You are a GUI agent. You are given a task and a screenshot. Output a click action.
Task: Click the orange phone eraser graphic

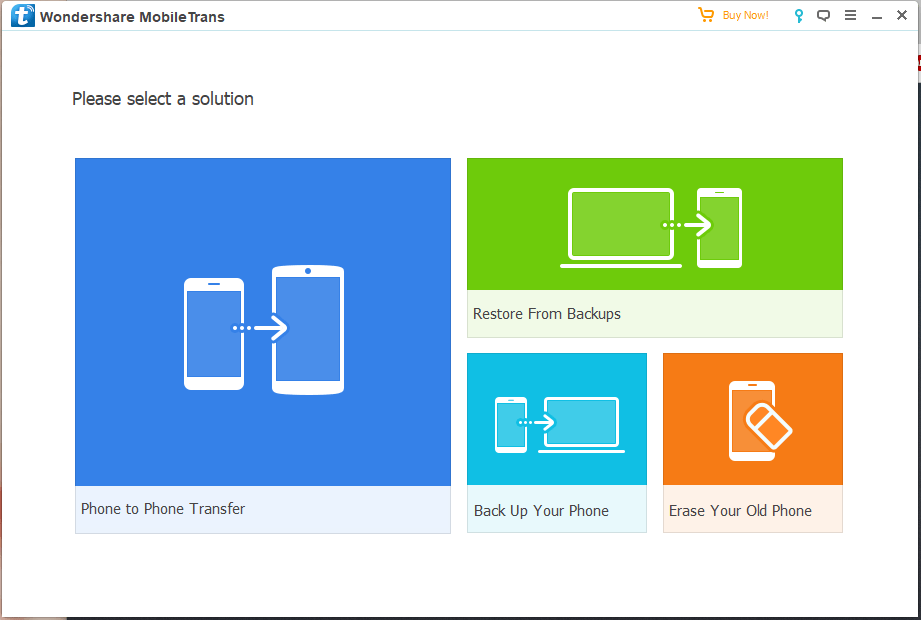752,418
